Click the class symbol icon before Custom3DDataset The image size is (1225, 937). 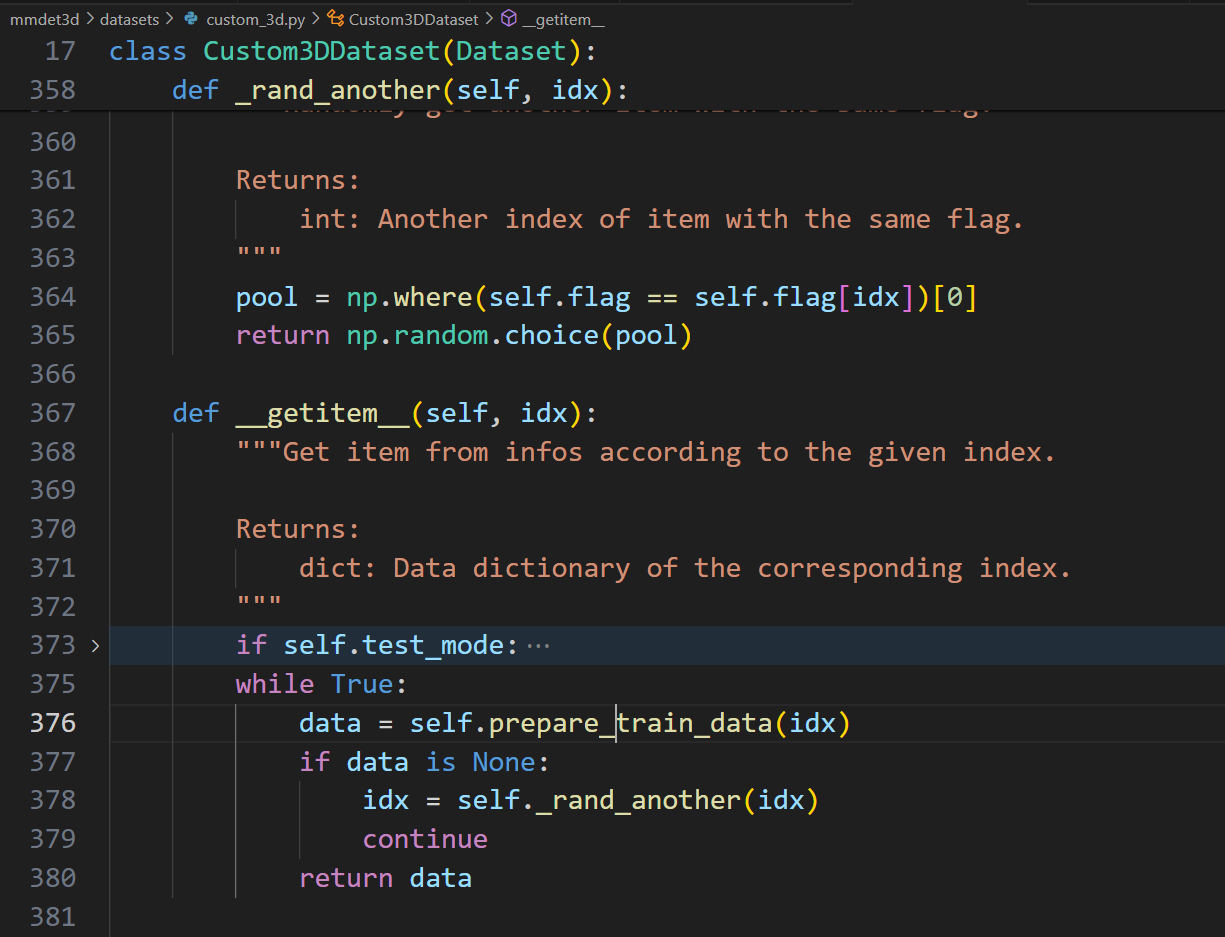(x=336, y=19)
